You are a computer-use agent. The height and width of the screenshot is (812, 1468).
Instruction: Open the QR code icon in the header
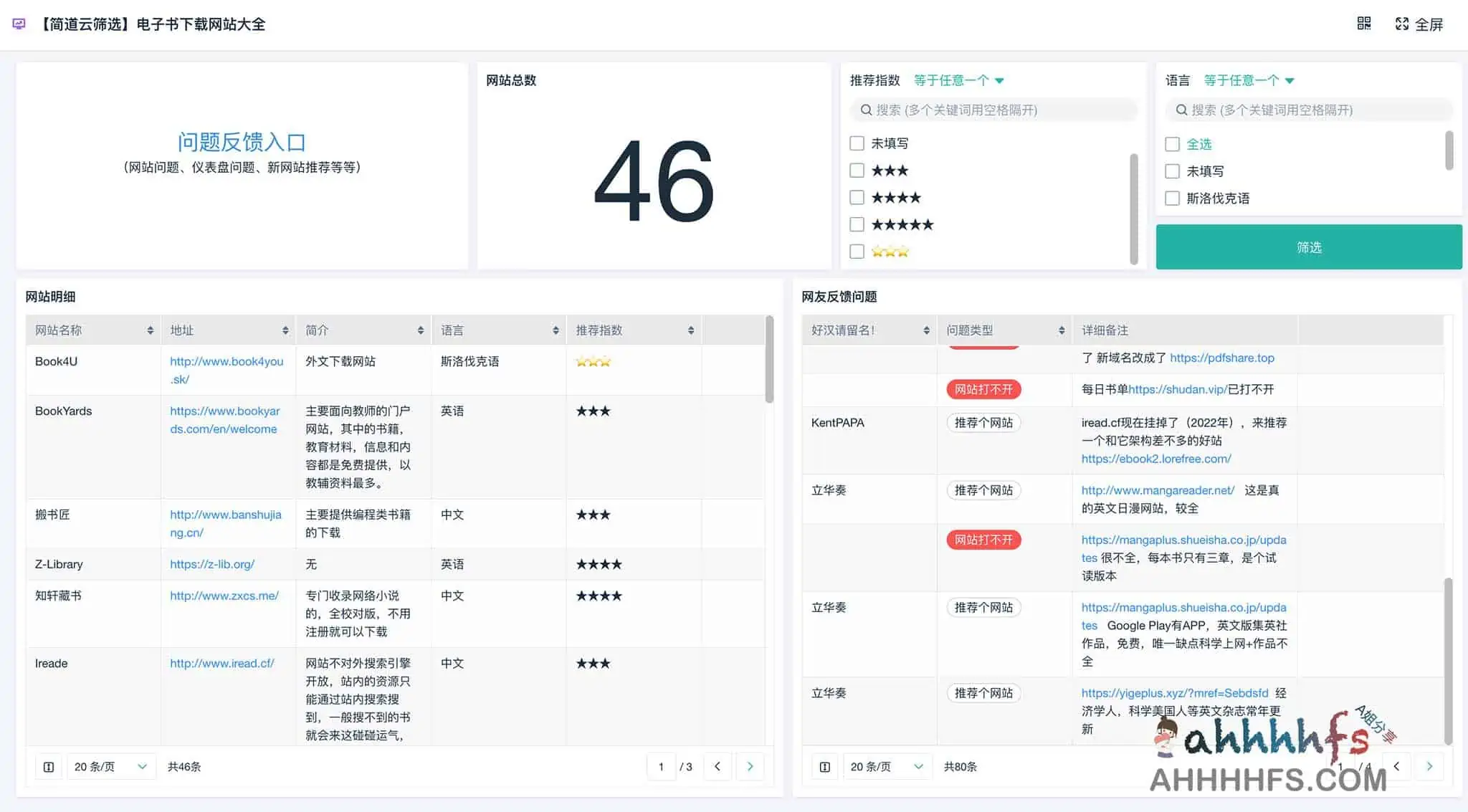click(x=1363, y=24)
